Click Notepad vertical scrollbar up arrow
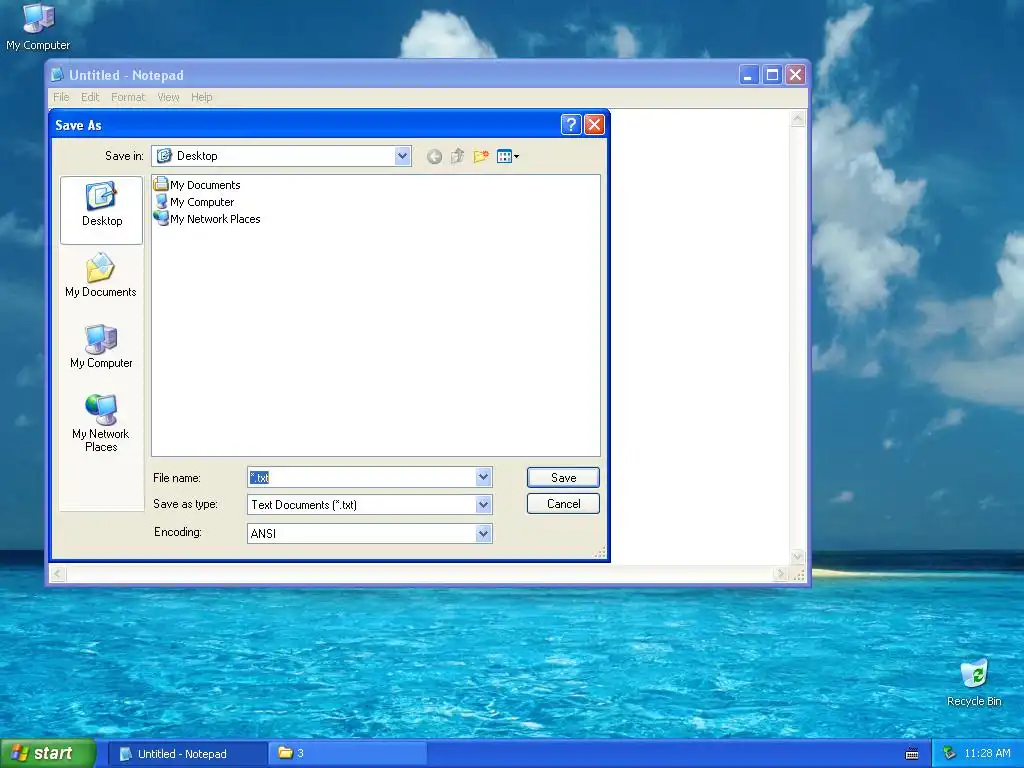The width and height of the screenshot is (1024, 768). click(x=797, y=118)
